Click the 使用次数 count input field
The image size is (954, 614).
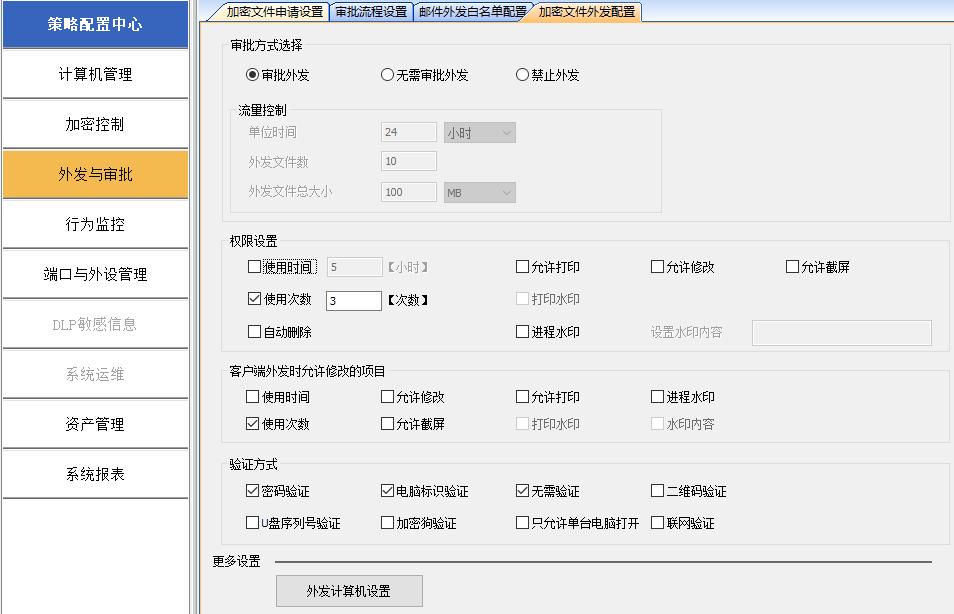pos(352,298)
